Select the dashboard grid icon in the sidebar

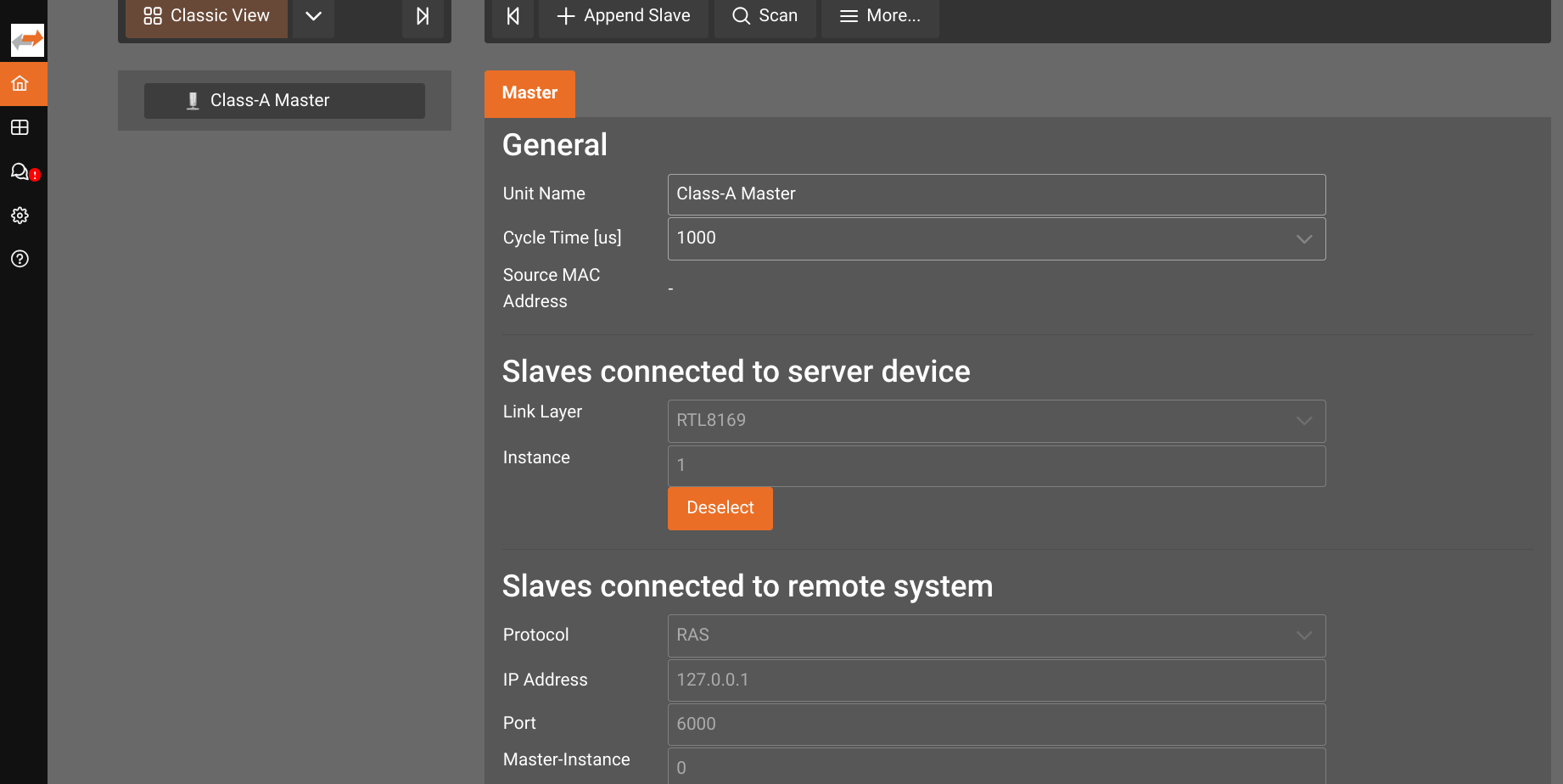20,127
